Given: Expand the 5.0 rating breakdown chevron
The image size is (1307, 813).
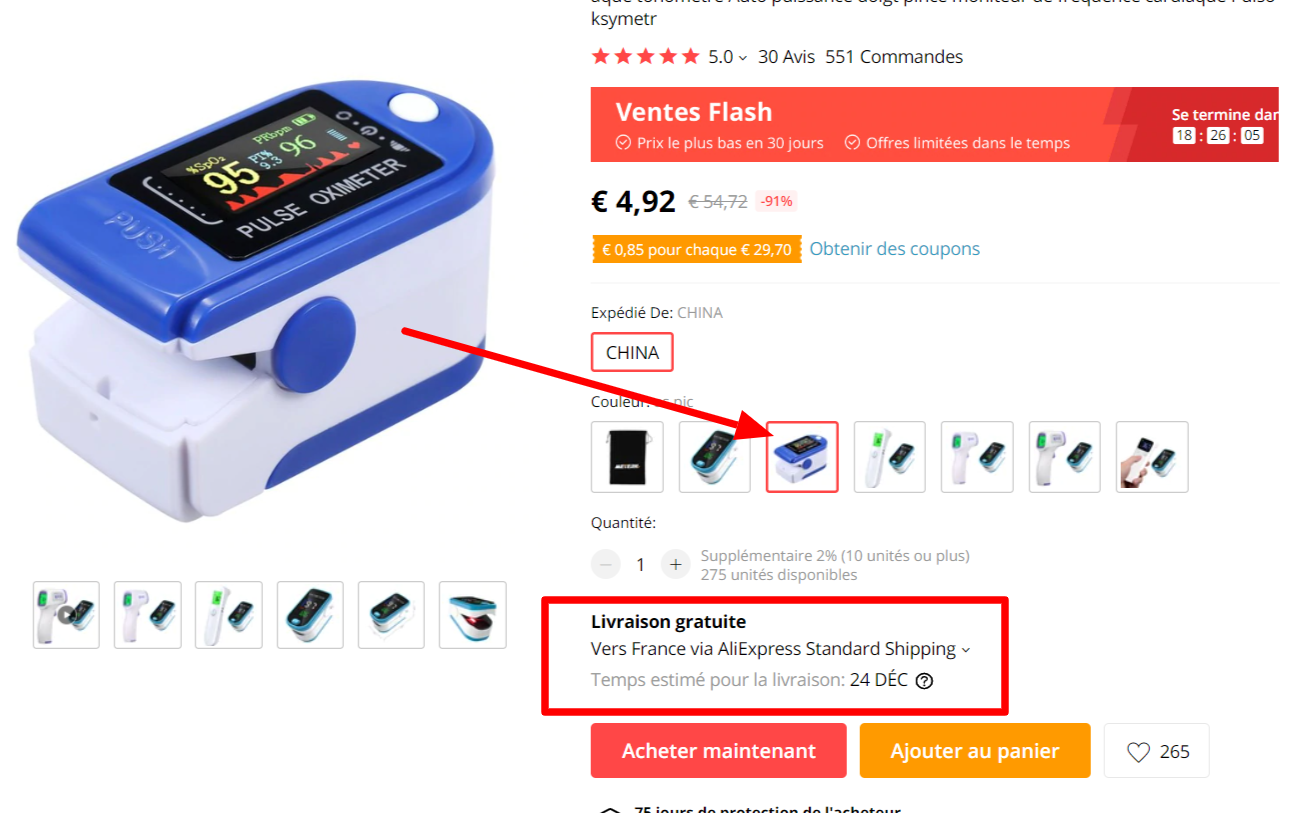Looking at the screenshot, I should tap(743, 58).
